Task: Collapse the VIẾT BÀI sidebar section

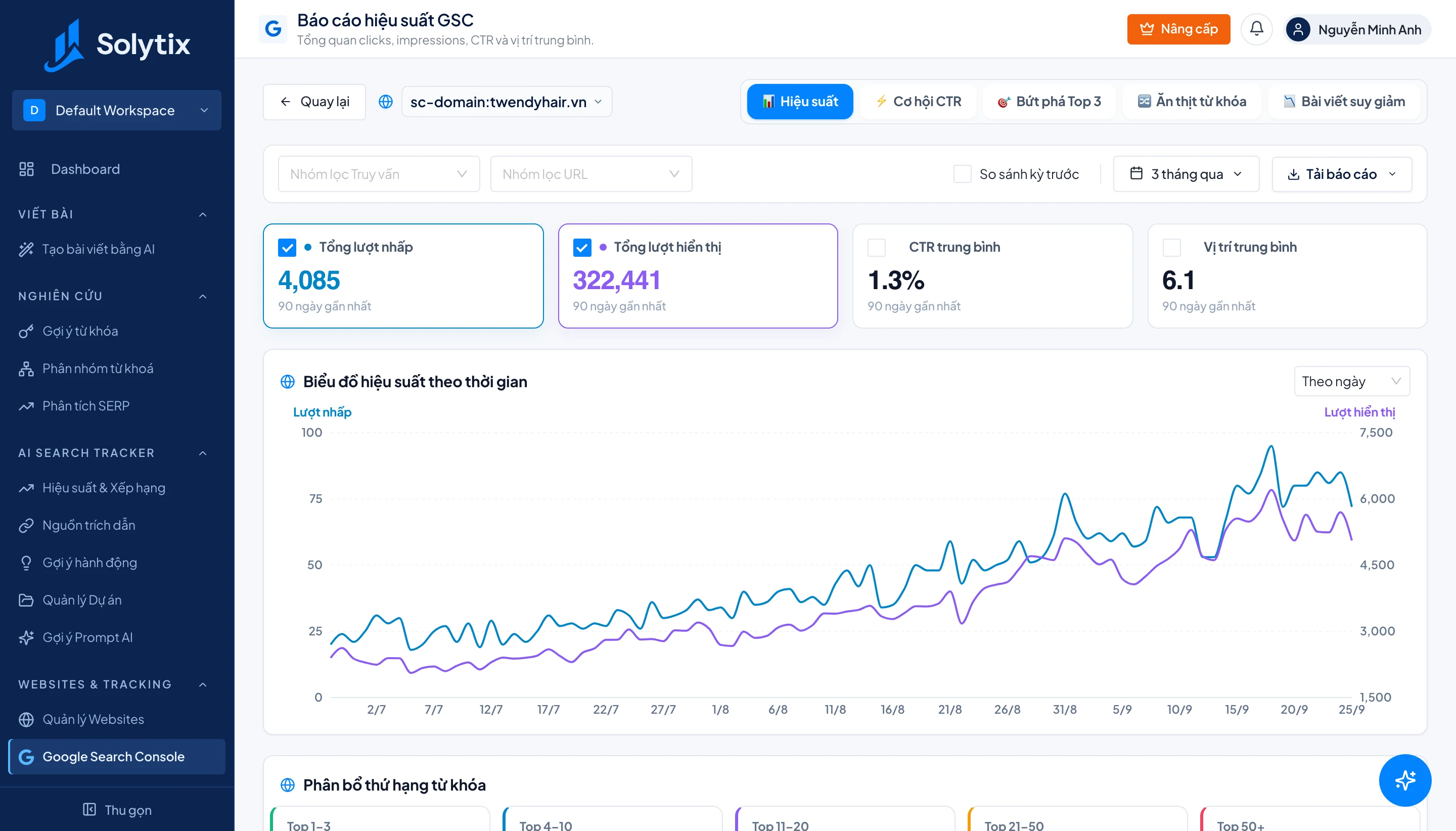Action: (x=203, y=215)
